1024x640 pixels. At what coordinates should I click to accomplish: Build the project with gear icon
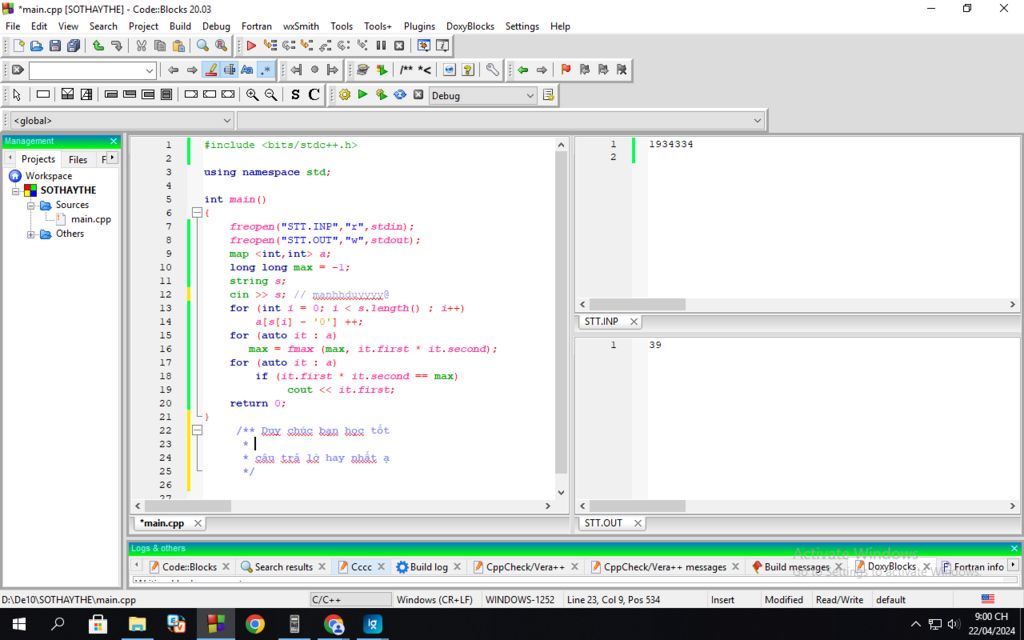click(344, 95)
